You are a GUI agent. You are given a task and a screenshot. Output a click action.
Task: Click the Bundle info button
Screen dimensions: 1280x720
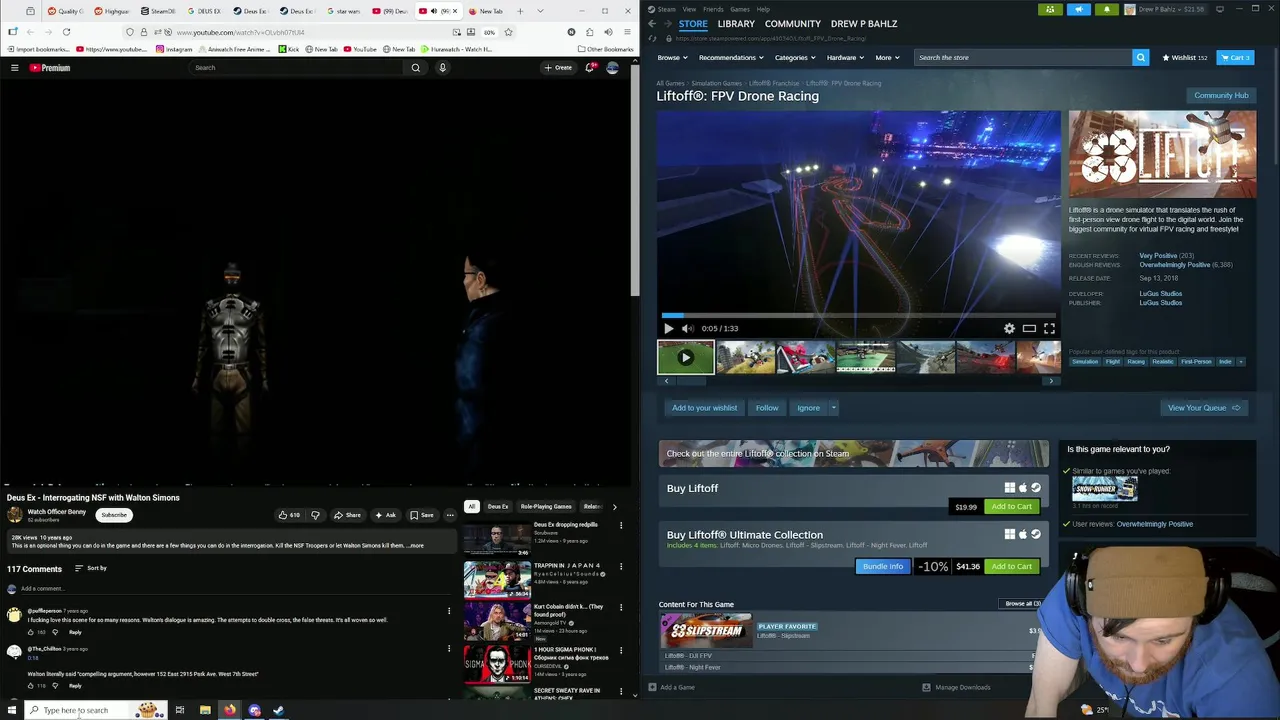(x=883, y=566)
